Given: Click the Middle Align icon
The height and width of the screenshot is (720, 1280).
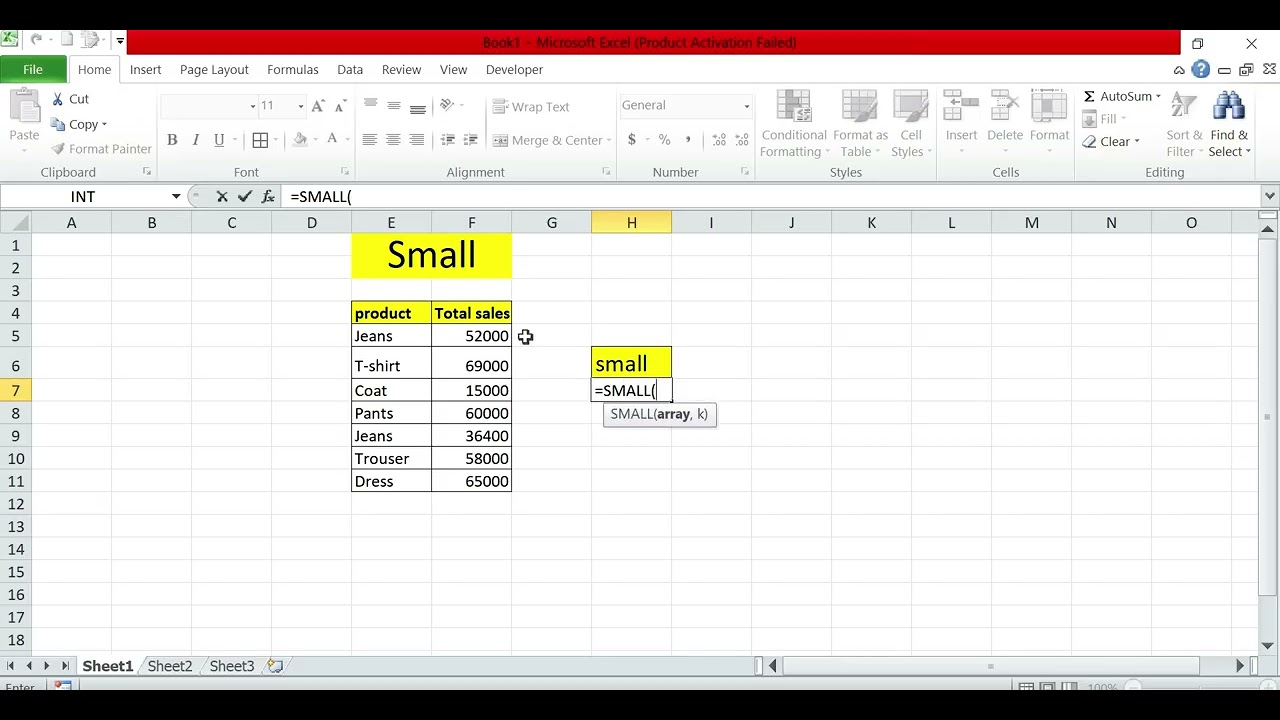Looking at the screenshot, I should (x=394, y=106).
